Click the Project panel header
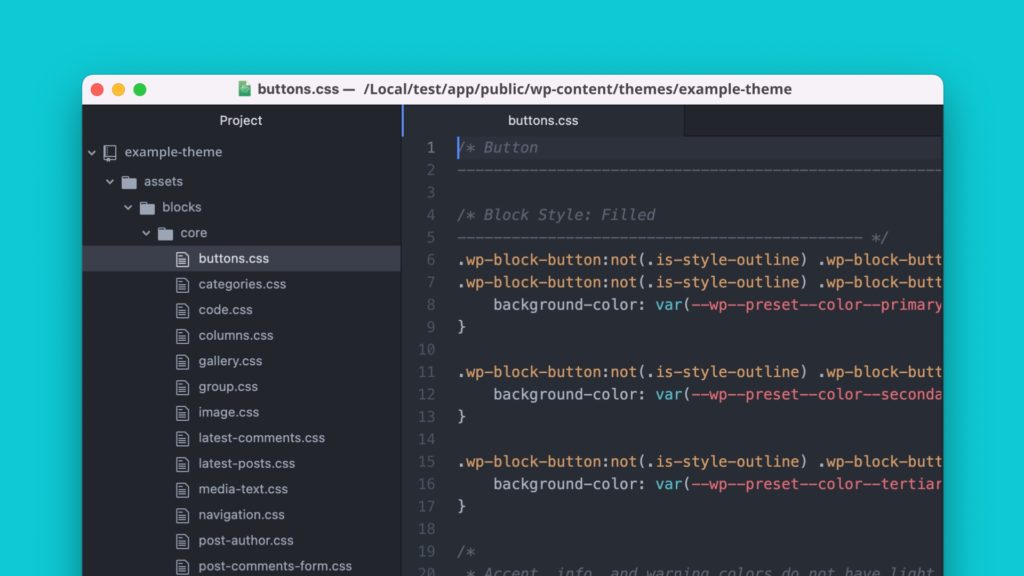Screen dimensions: 1024x576 [240, 120]
